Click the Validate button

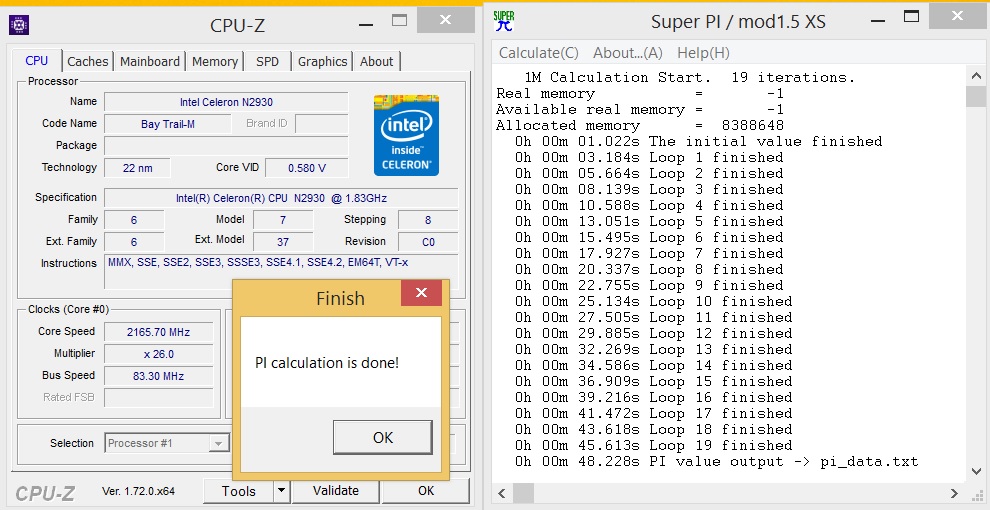tap(336, 490)
